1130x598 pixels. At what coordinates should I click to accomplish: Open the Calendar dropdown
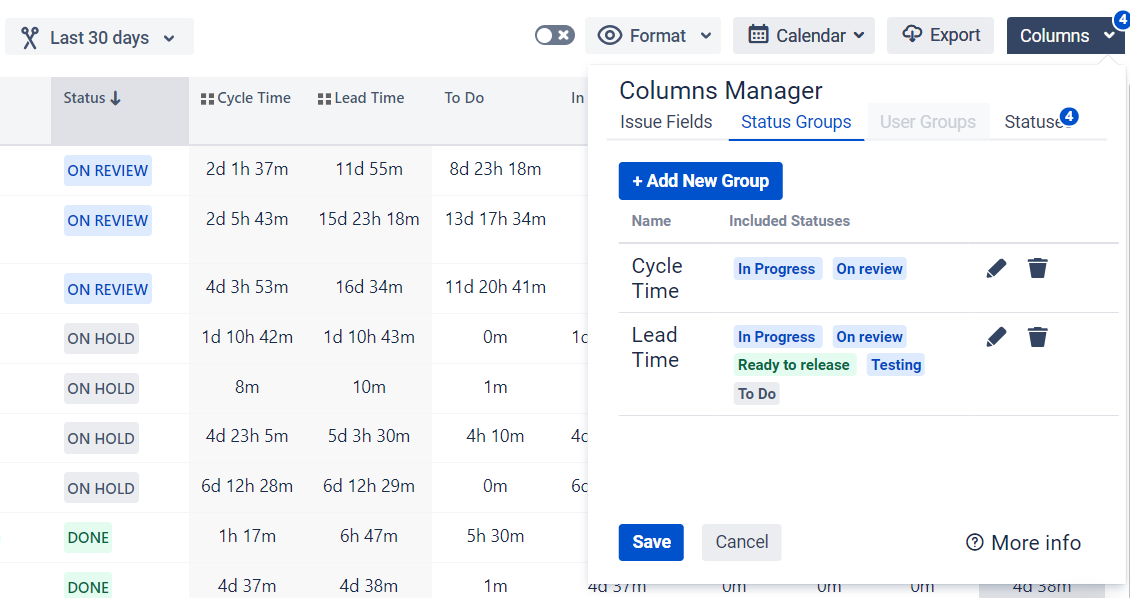pos(803,35)
